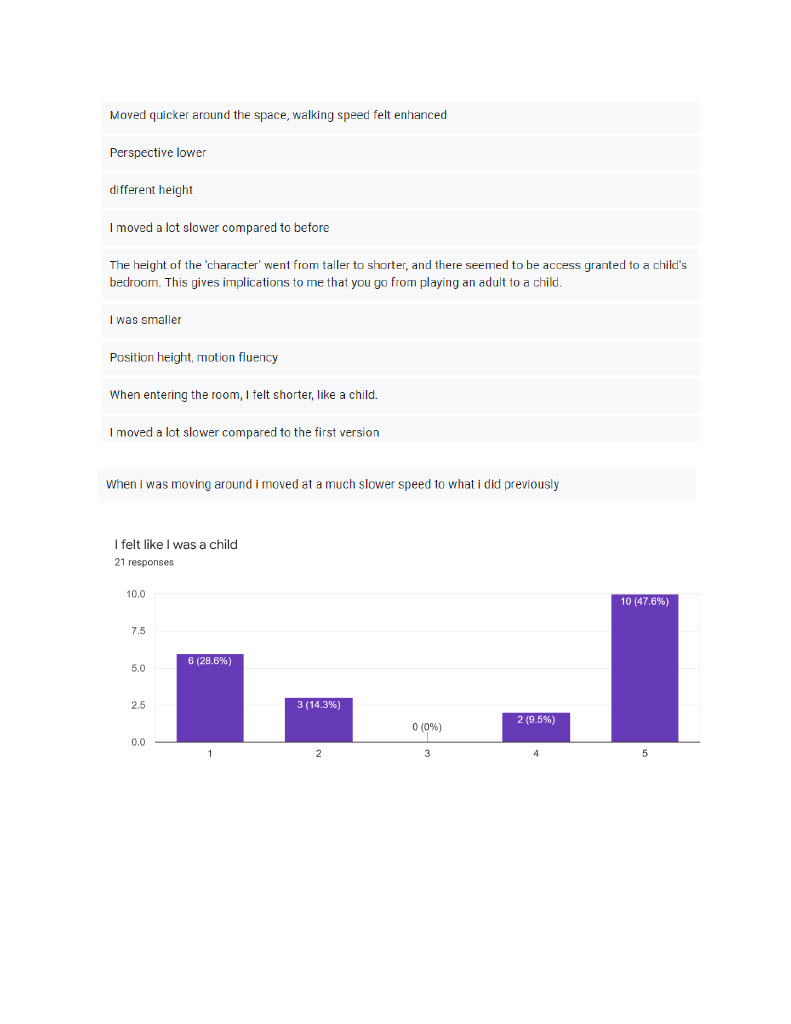This screenshot has height=1024, width=791.
Task: Click response 'slower compared to the first version'
Action: [x=400, y=430]
